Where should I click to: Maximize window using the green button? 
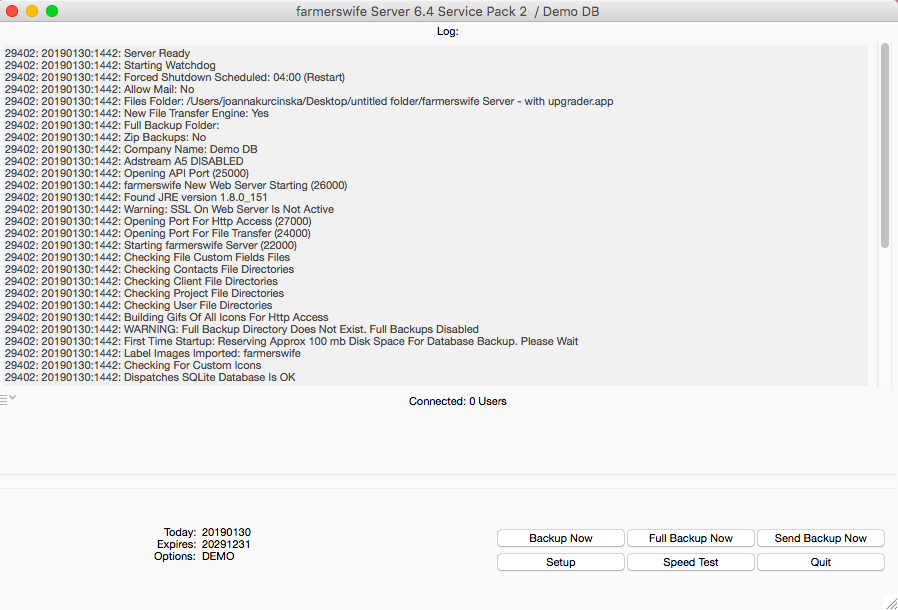pyautogui.click(x=52, y=11)
